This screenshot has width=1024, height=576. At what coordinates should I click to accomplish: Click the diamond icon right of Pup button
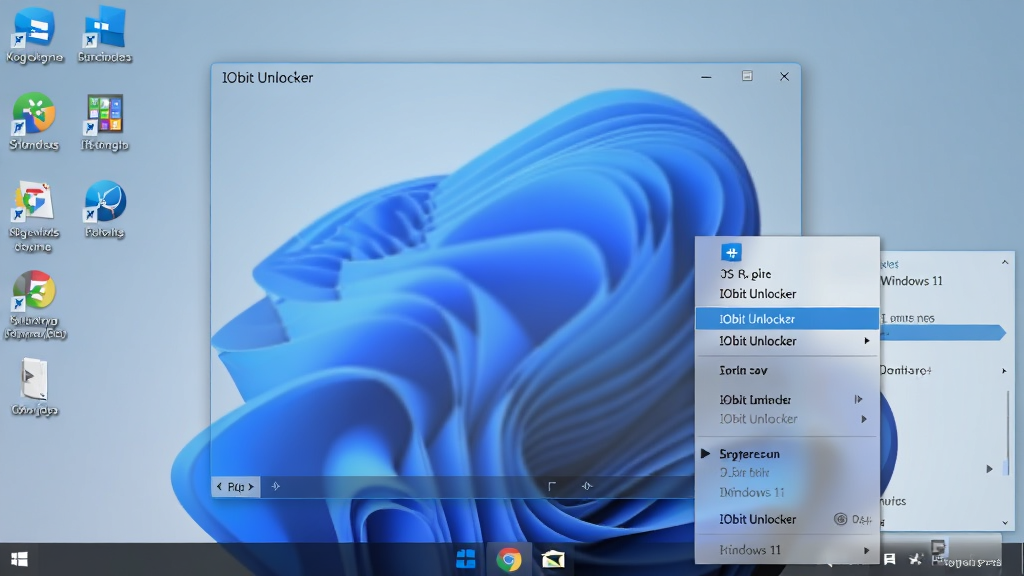(x=276, y=486)
